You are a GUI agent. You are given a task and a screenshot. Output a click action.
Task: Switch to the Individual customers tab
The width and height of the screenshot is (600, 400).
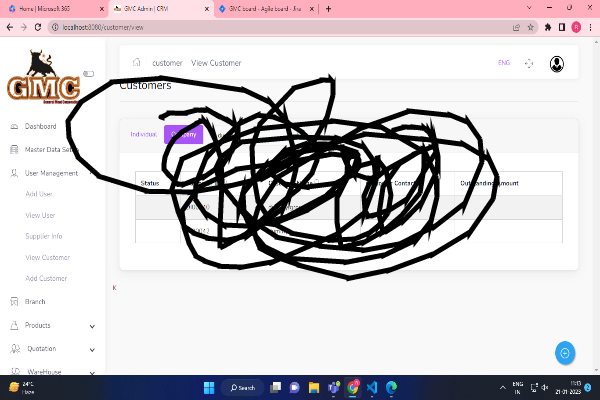pyautogui.click(x=143, y=134)
